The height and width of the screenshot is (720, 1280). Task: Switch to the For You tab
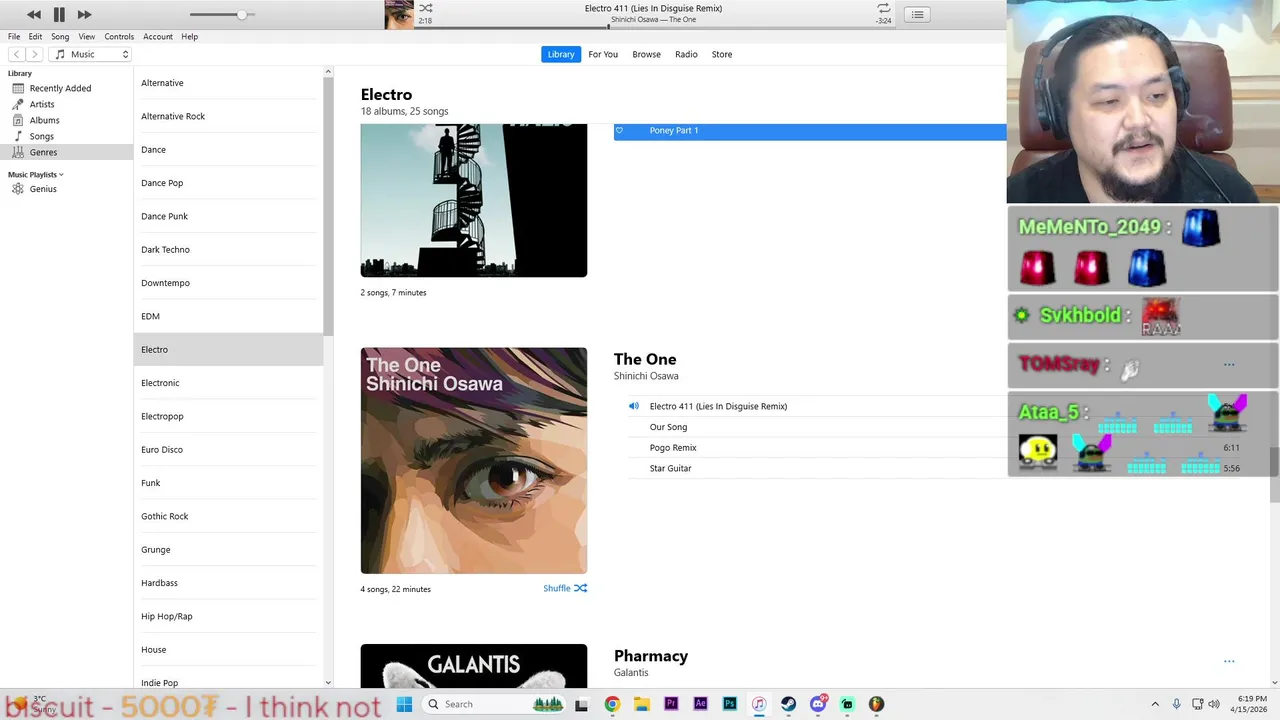click(603, 54)
